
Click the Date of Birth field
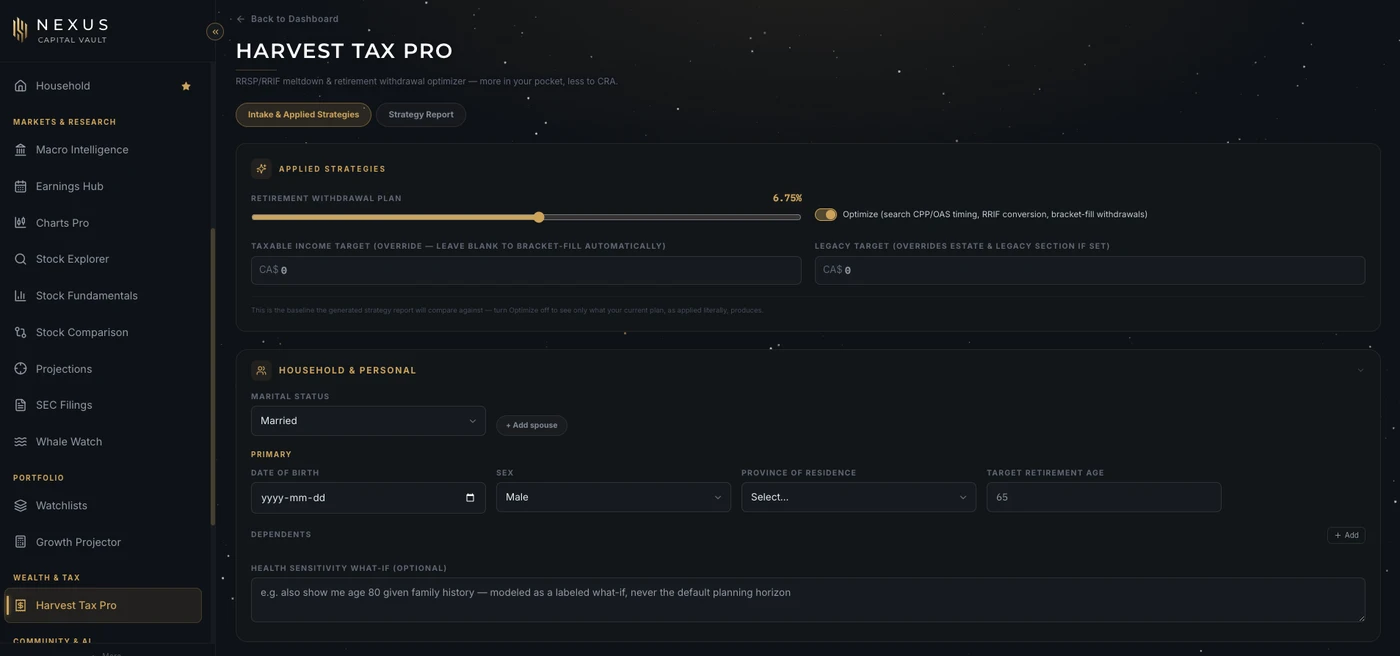tap(368, 497)
